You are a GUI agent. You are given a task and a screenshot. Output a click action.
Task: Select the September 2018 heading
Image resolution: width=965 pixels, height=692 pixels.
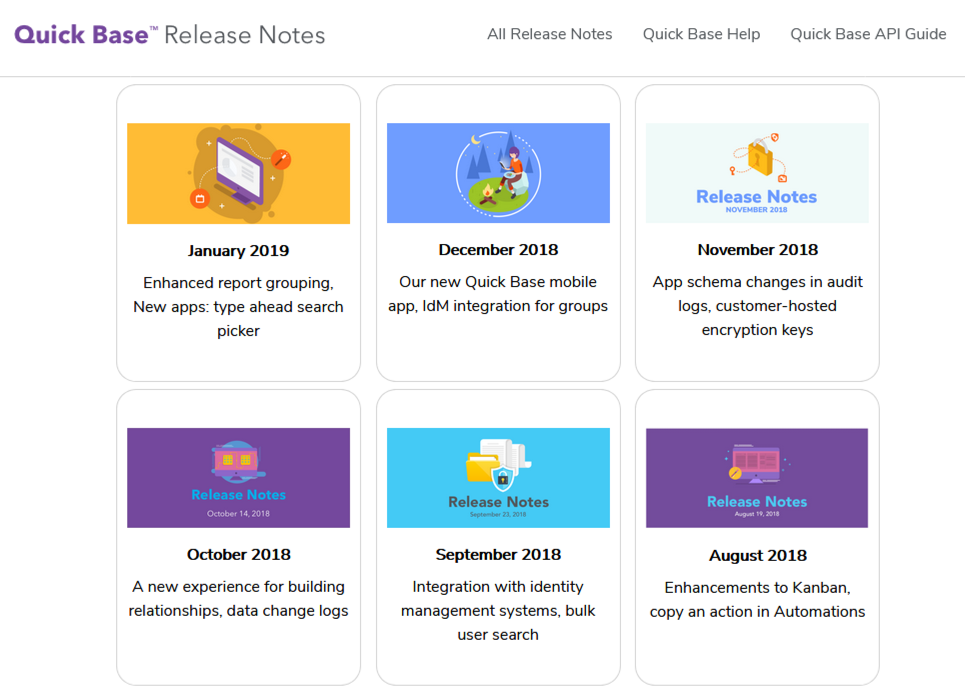tap(499, 554)
